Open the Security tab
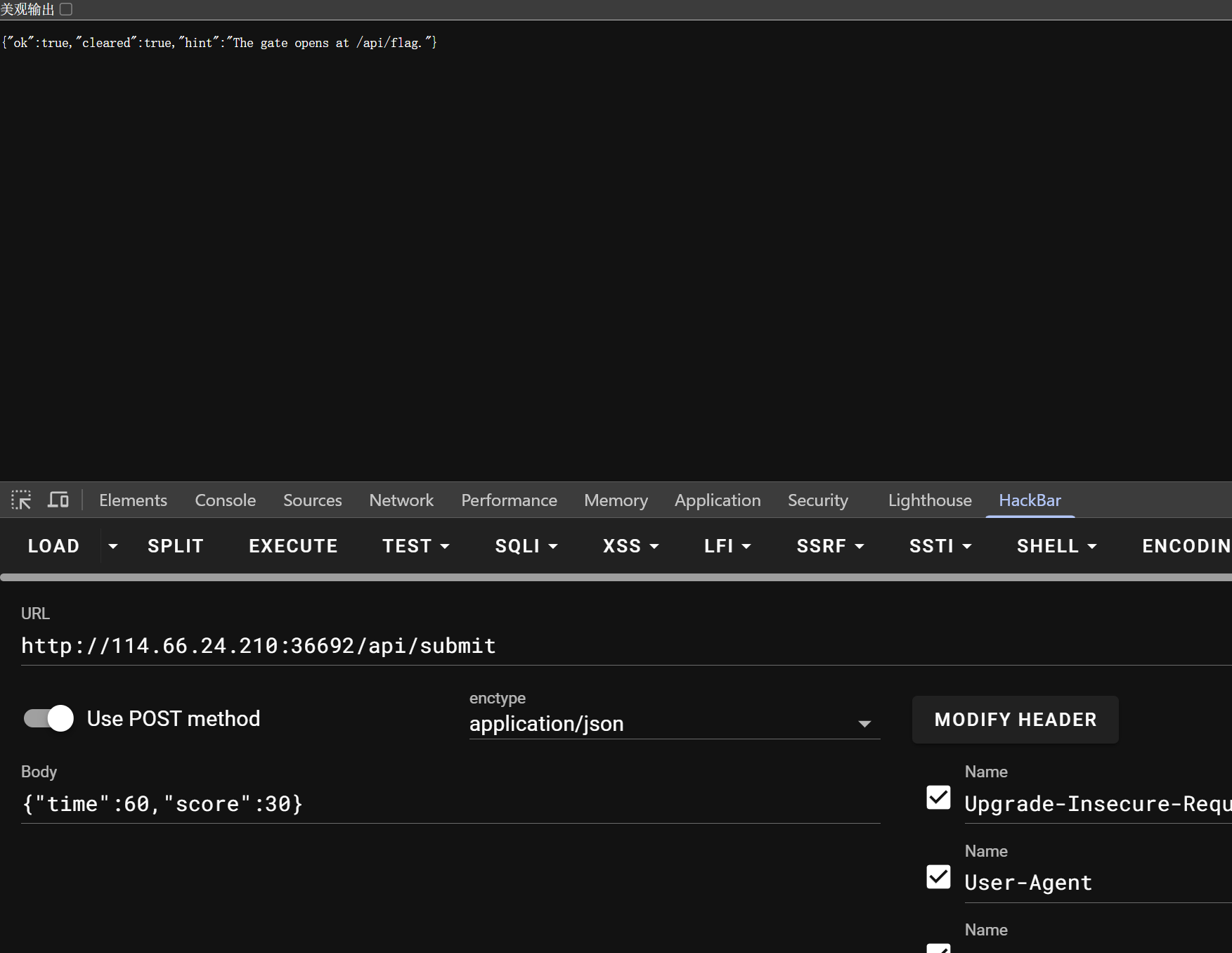The width and height of the screenshot is (1232, 953). 818,500
